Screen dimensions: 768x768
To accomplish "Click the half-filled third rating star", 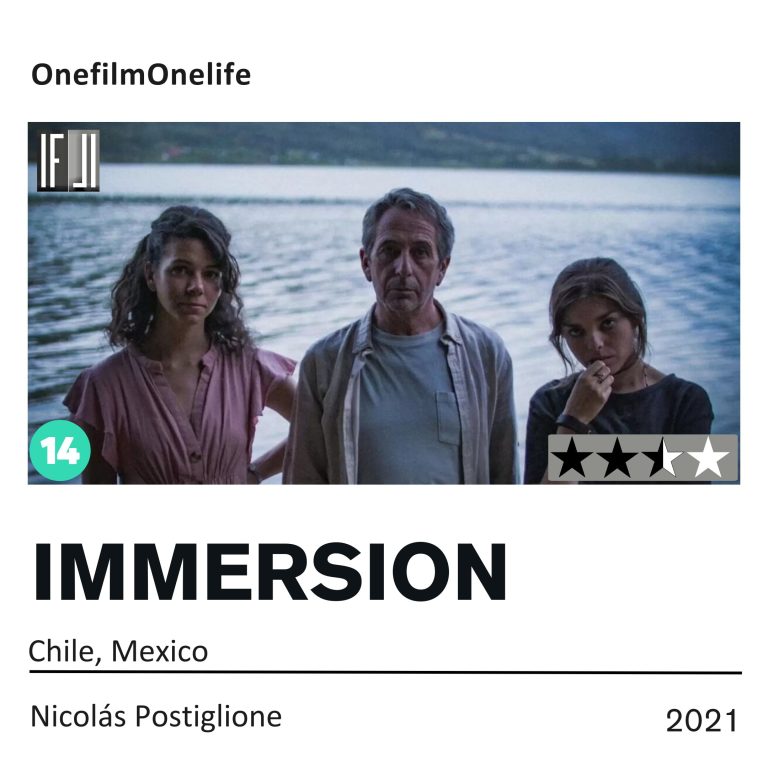I will pyautogui.click(x=662, y=458).
